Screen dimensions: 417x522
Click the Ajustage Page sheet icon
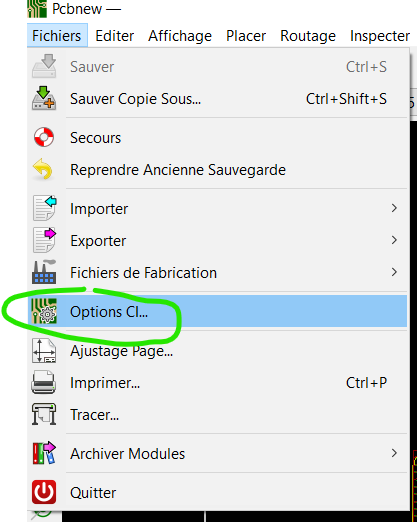(x=44, y=350)
